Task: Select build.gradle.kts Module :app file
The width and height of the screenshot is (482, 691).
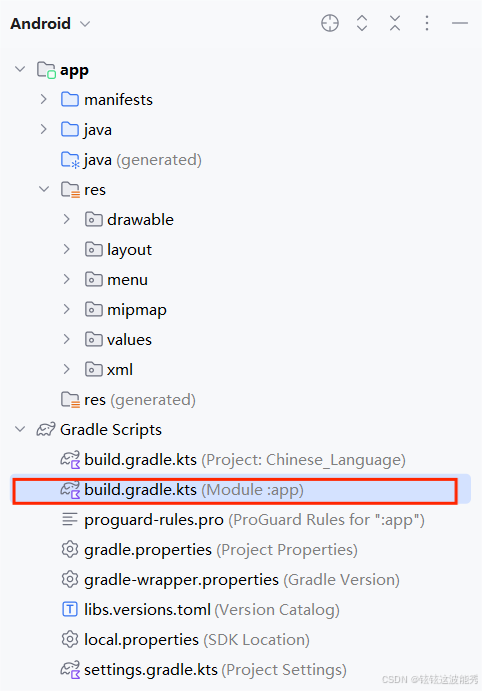Action: point(241,489)
